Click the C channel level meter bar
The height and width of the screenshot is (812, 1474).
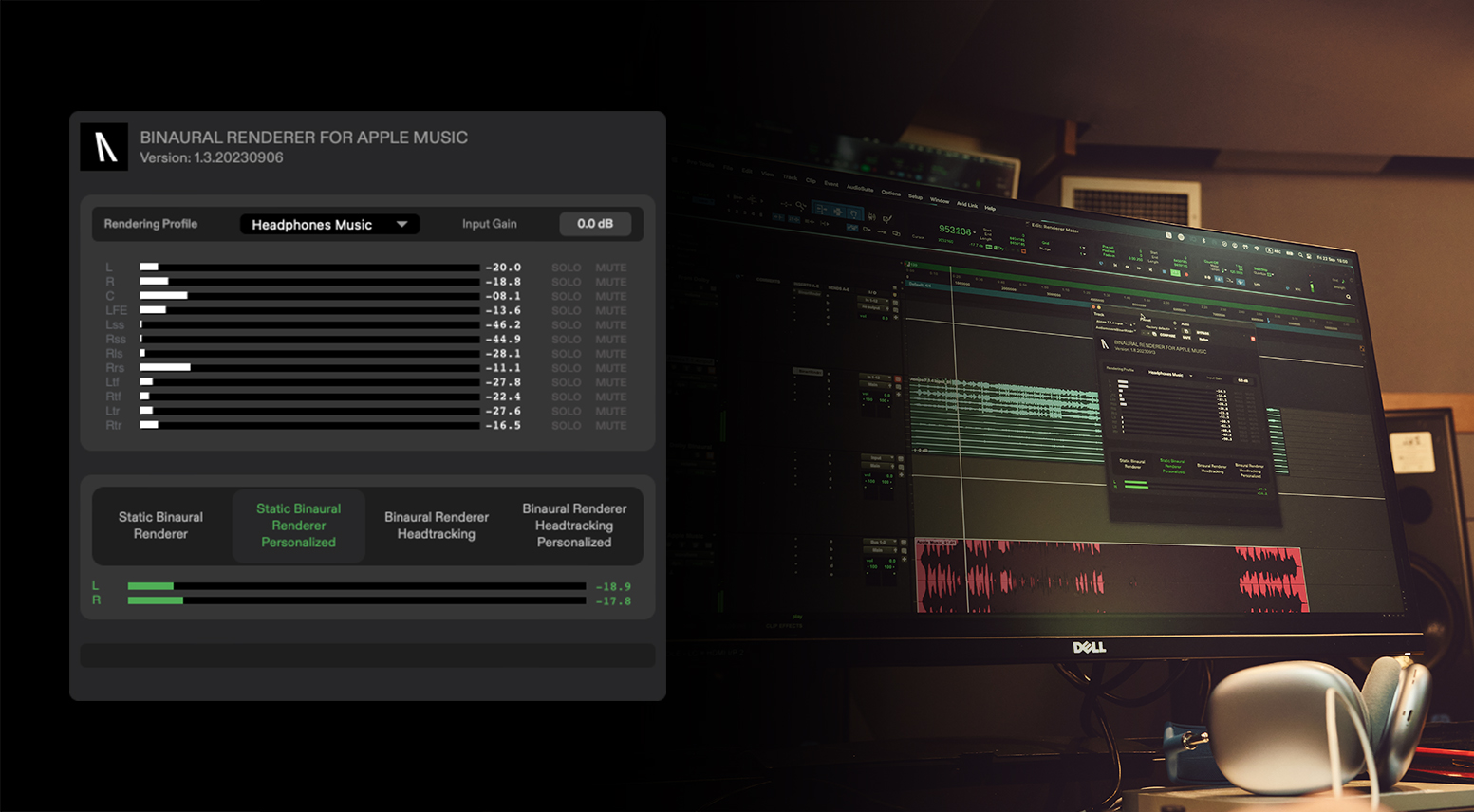click(309, 296)
